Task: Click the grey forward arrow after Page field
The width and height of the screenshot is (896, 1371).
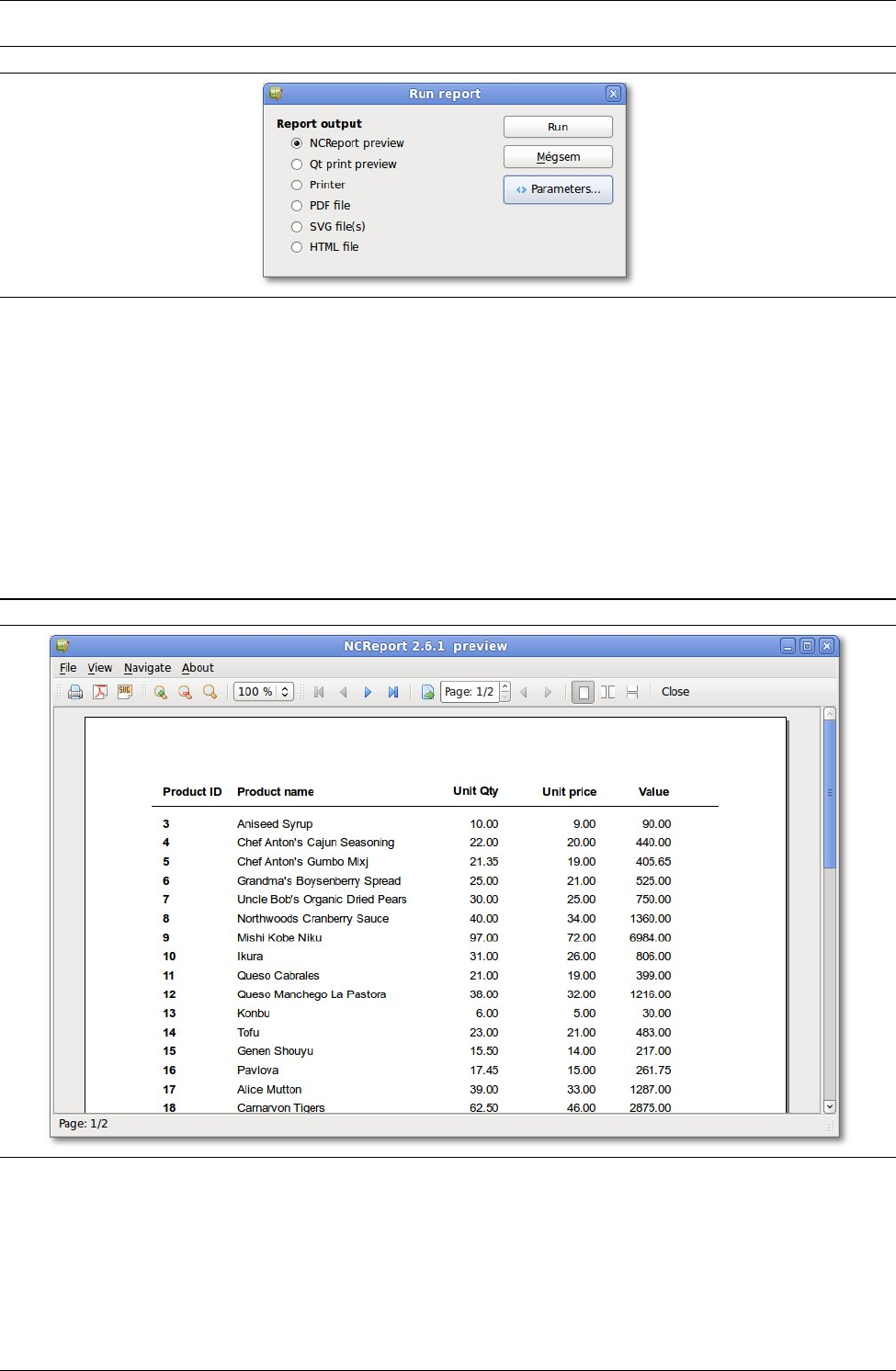Action: [x=548, y=692]
